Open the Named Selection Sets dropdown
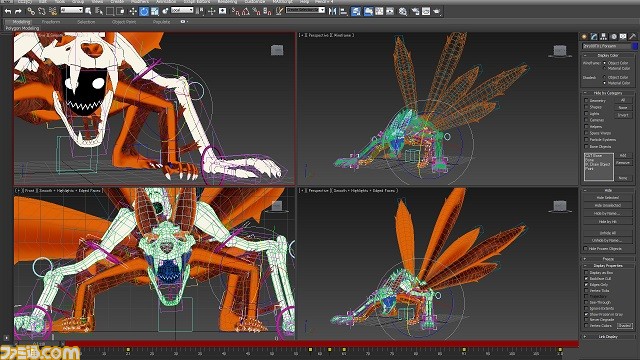 click(x=305, y=10)
